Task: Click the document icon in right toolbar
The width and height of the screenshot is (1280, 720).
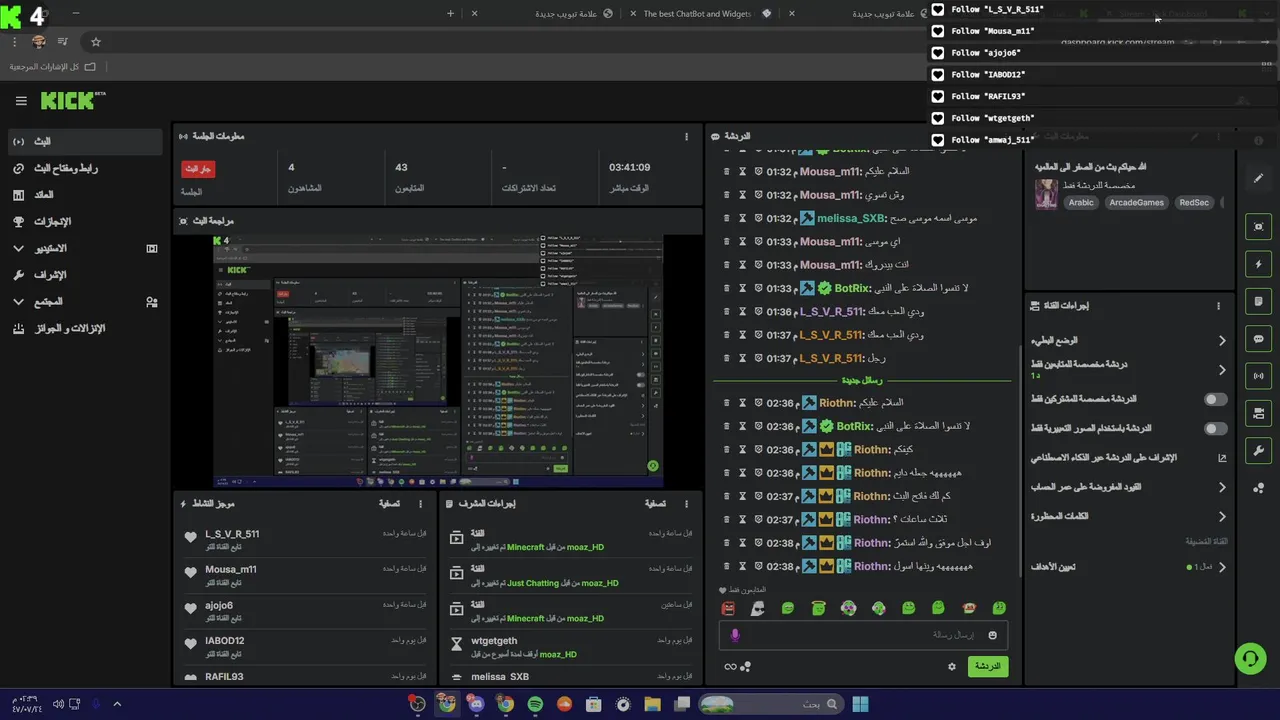Action: 1259,302
